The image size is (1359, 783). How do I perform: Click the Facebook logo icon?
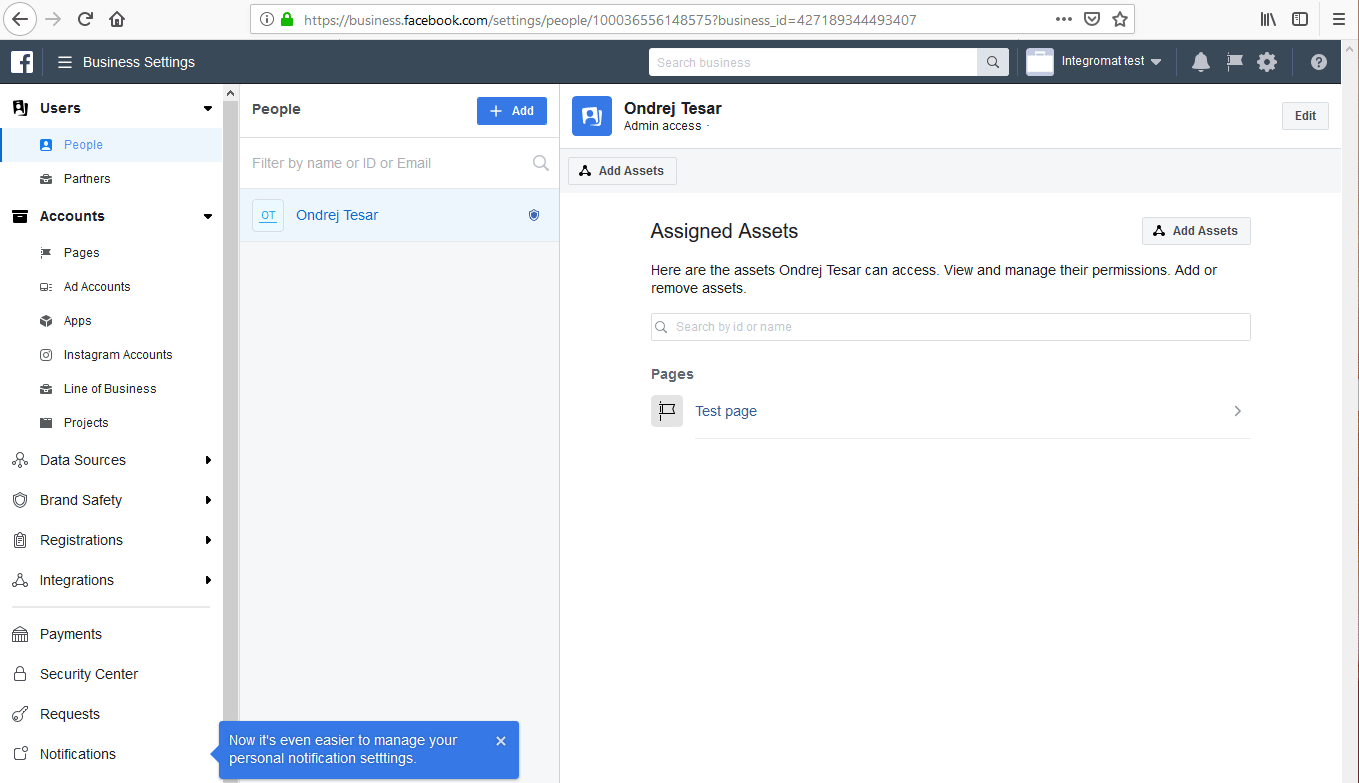[22, 62]
